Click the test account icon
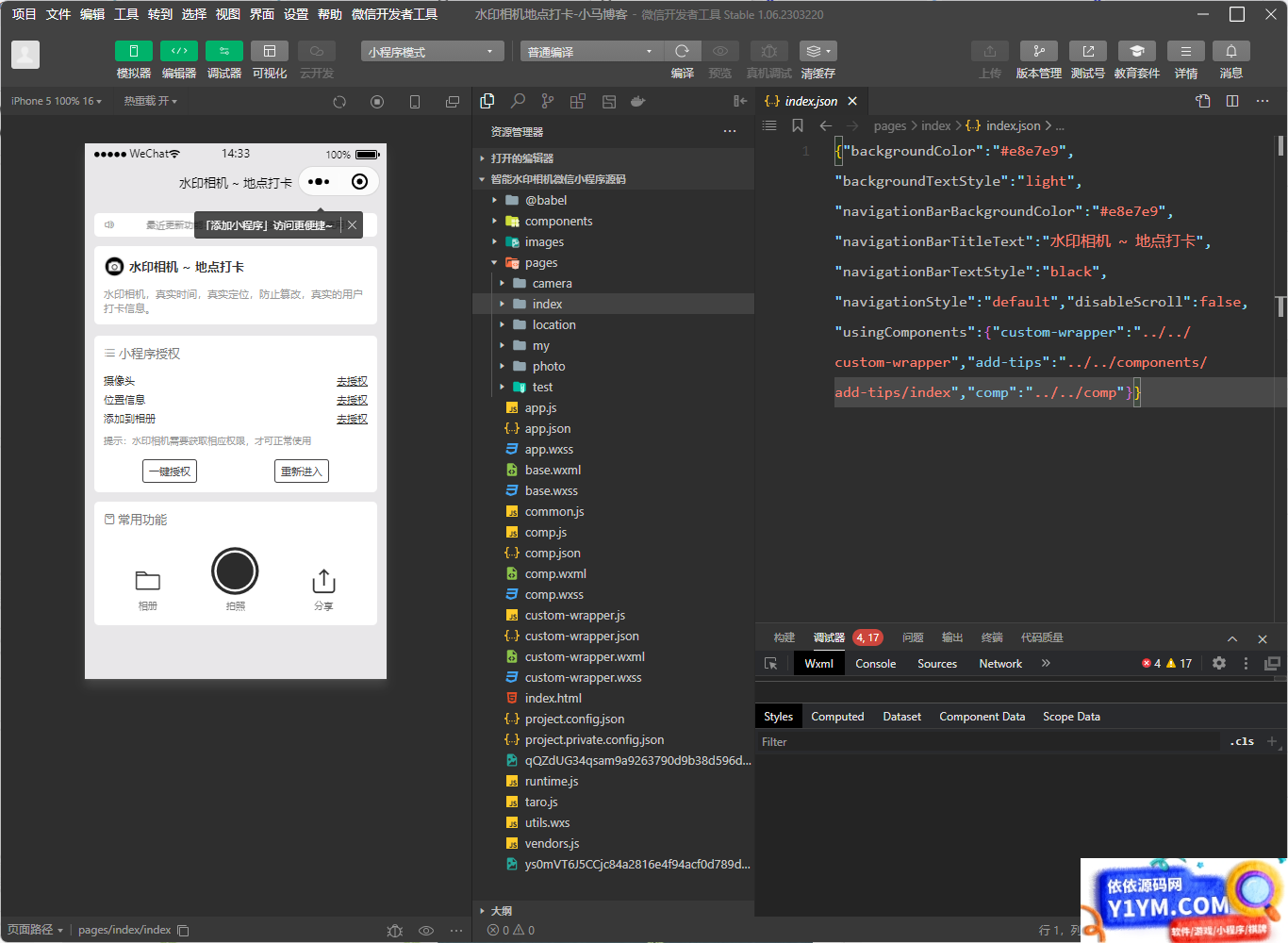Viewport: 1288px width, 943px height. (1088, 51)
